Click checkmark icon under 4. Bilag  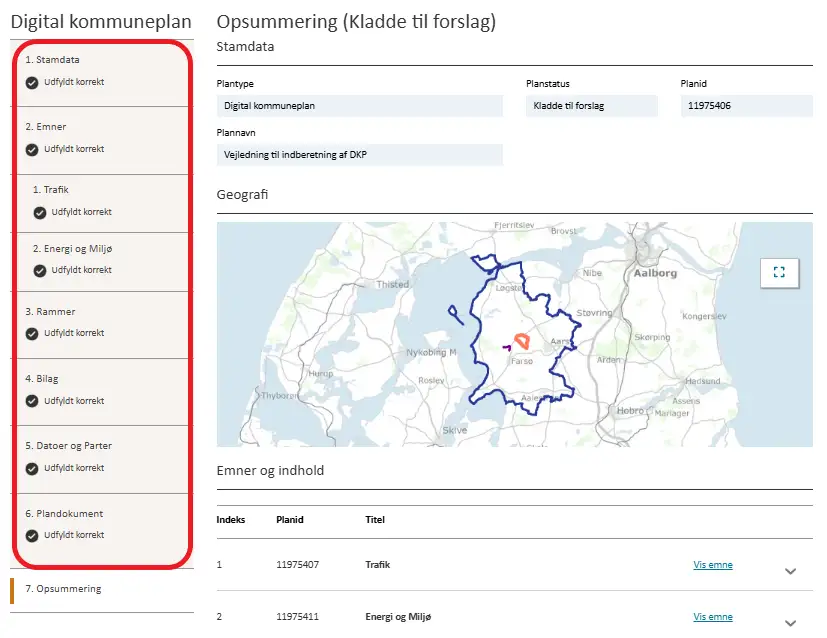[x=32, y=401]
